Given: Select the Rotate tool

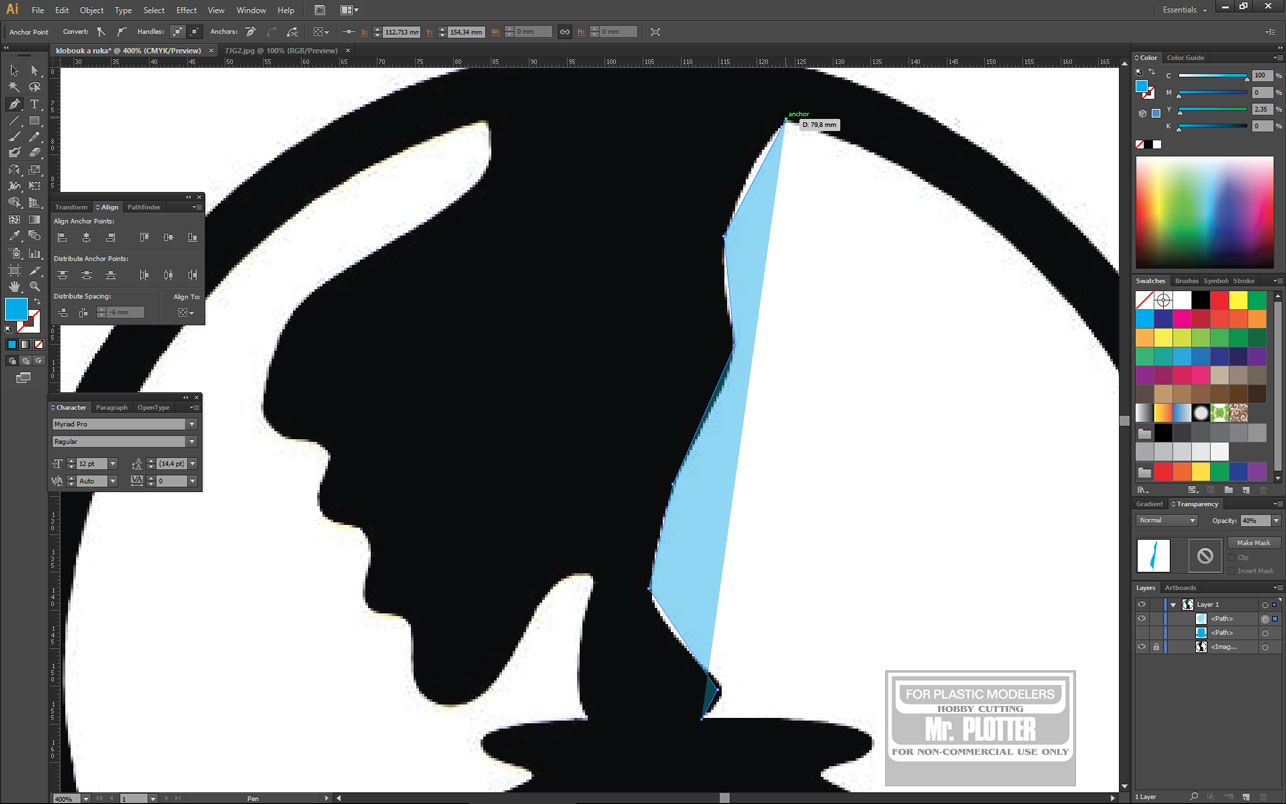Looking at the screenshot, I should point(14,170).
